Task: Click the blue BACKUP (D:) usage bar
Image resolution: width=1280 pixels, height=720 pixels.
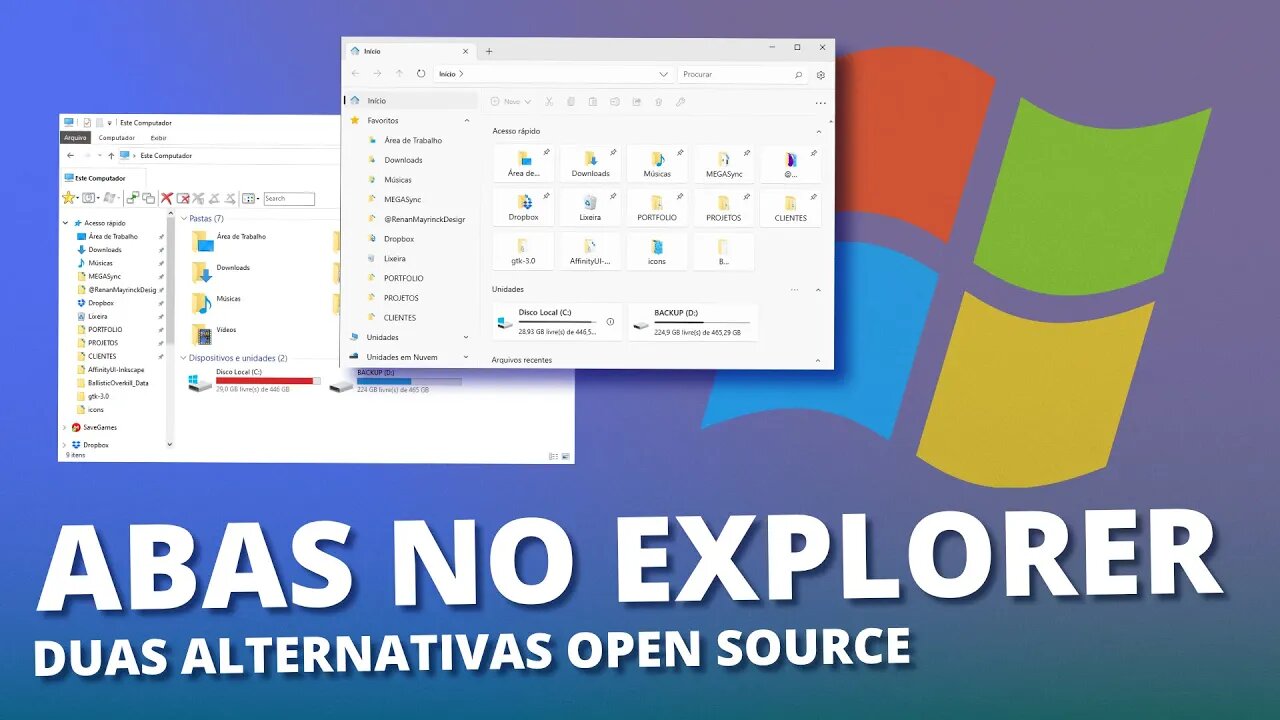Action: (409, 381)
